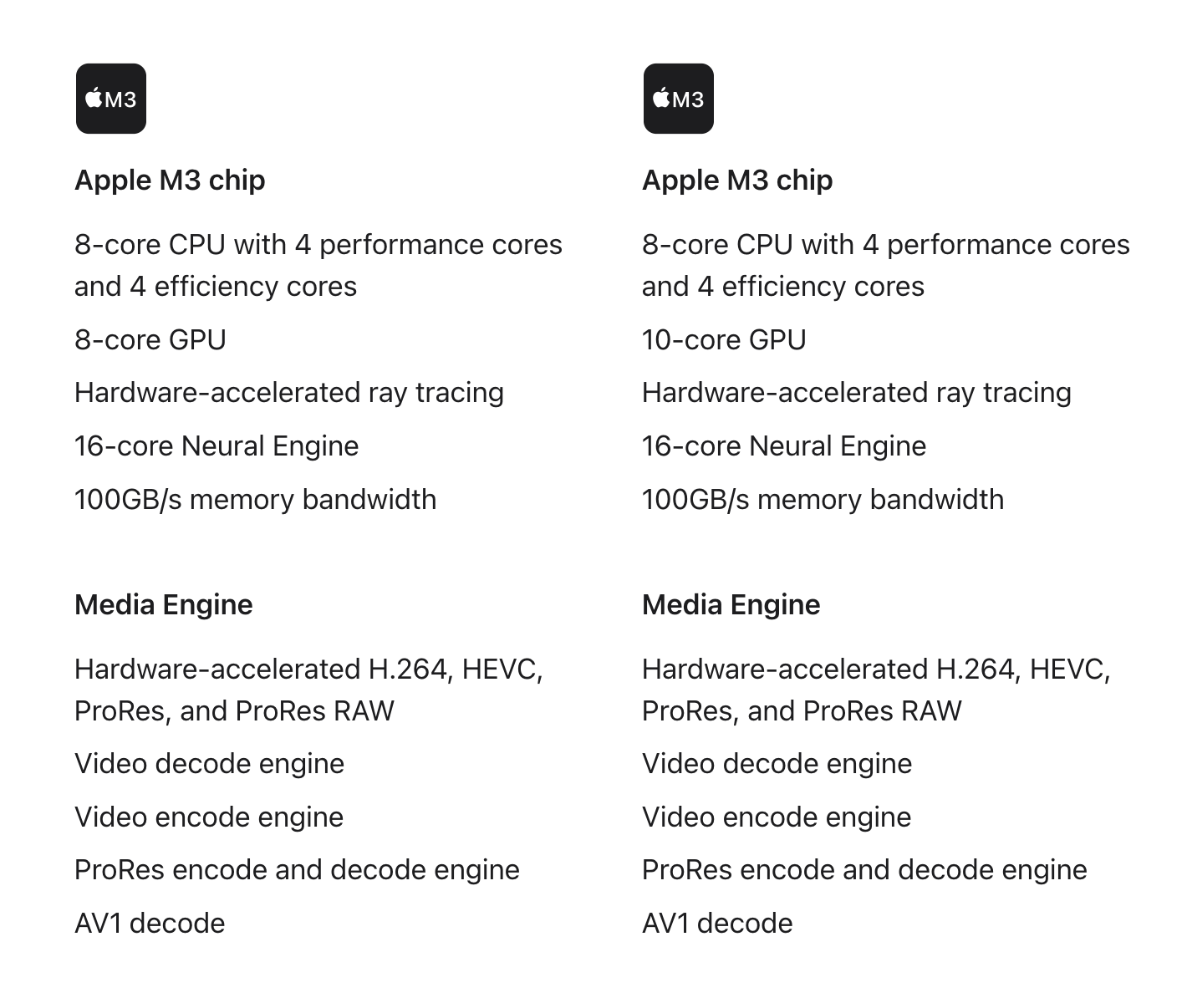
Task: Click the 10-core GPU text
Action: point(724,340)
